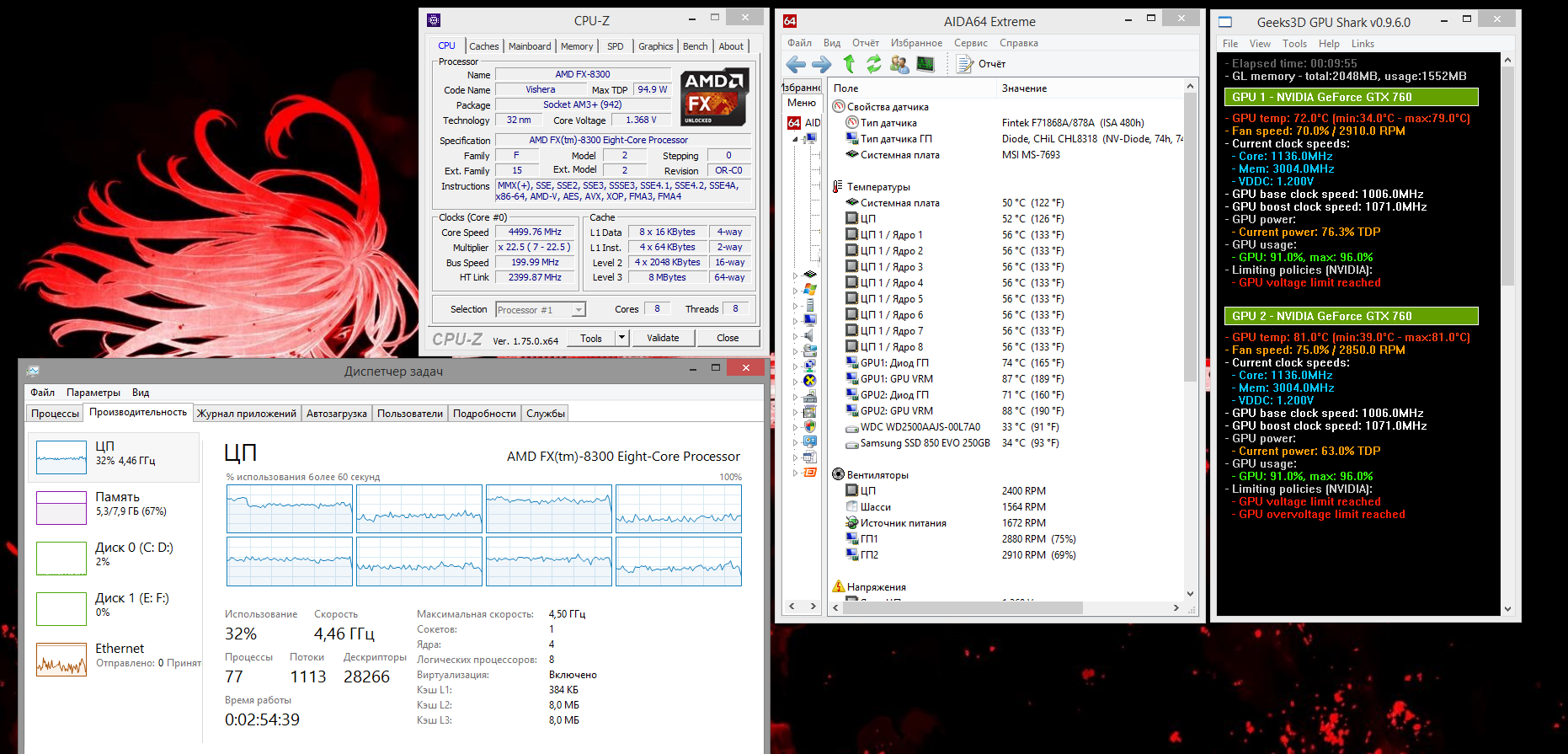Screen dimensions: 1568x754
Task: Select the speaker multimedia icon in AIDA64 tree
Action: (810, 335)
